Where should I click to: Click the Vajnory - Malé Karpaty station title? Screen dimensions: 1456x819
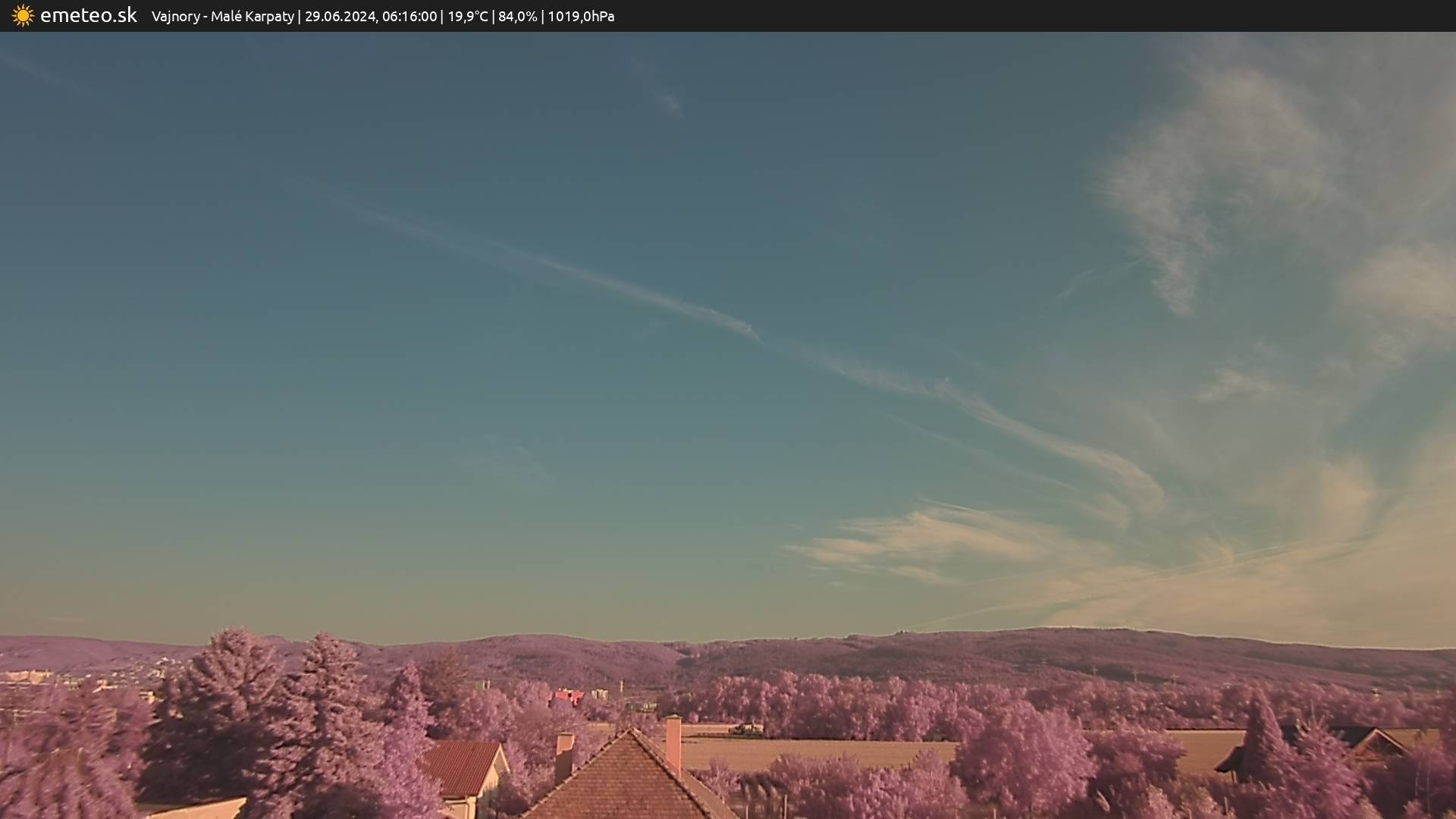coord(222,17)
